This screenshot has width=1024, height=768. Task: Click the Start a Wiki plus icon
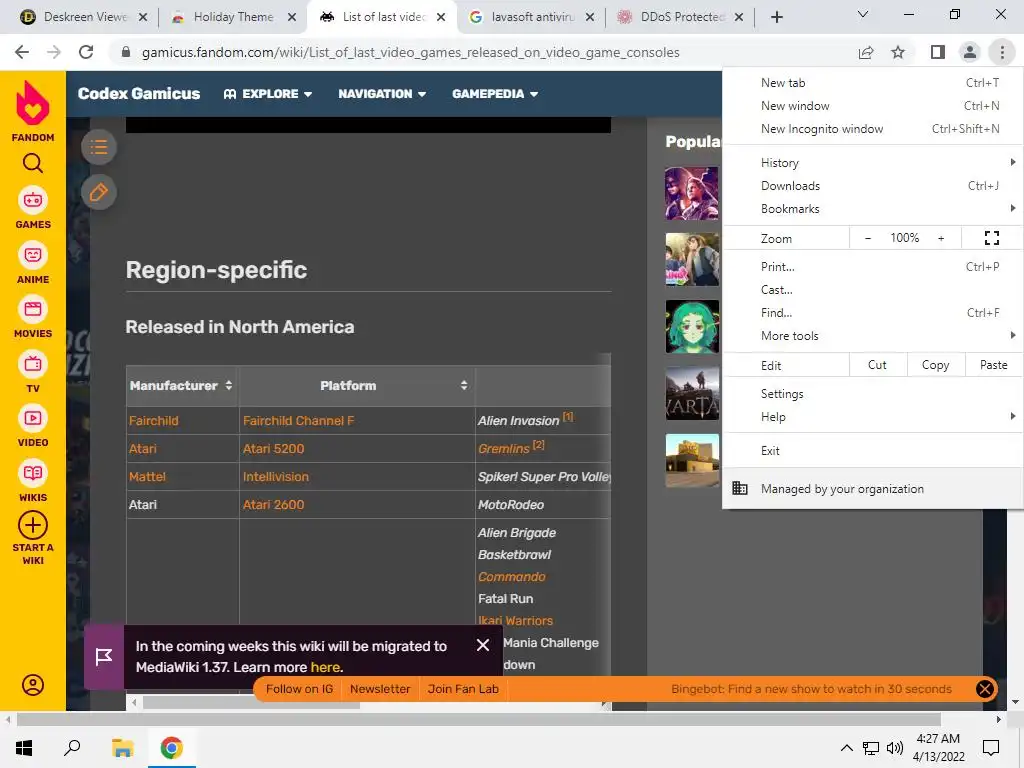(x=33, y=525)
